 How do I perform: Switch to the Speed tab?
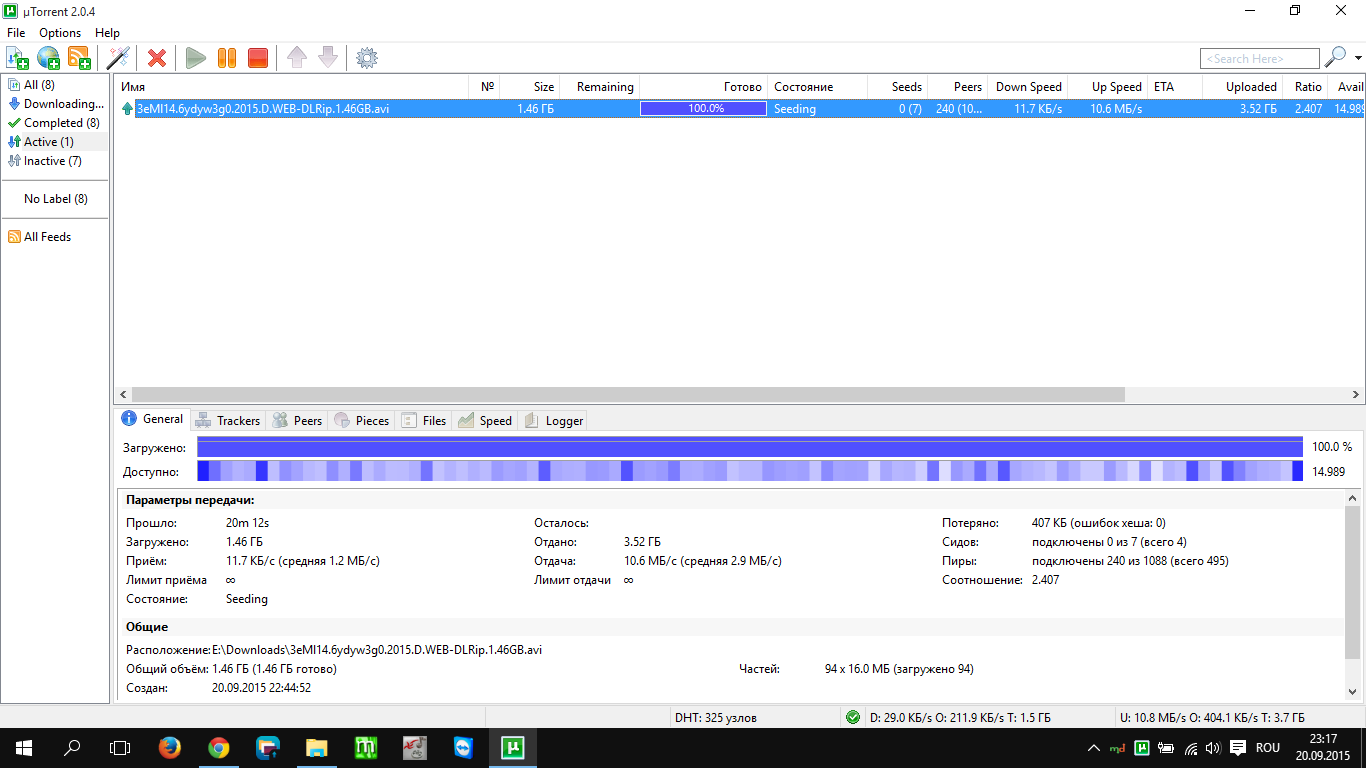coord(485,421)
